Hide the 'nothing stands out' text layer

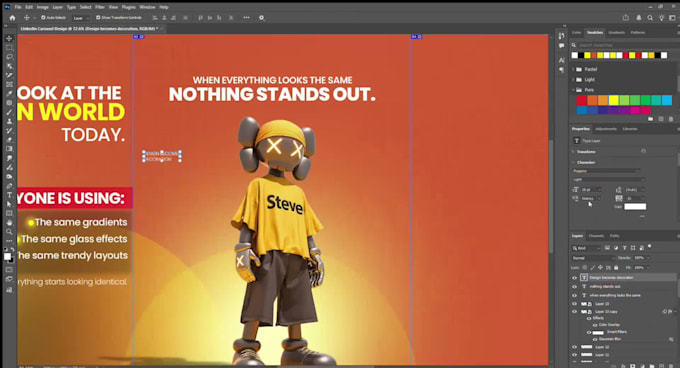(574, 287)
